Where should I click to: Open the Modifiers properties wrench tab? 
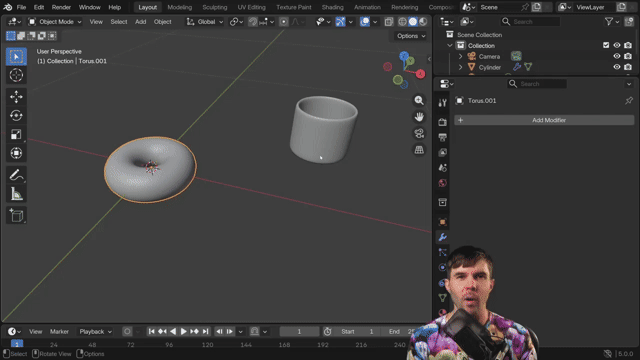tap(442, 237)
